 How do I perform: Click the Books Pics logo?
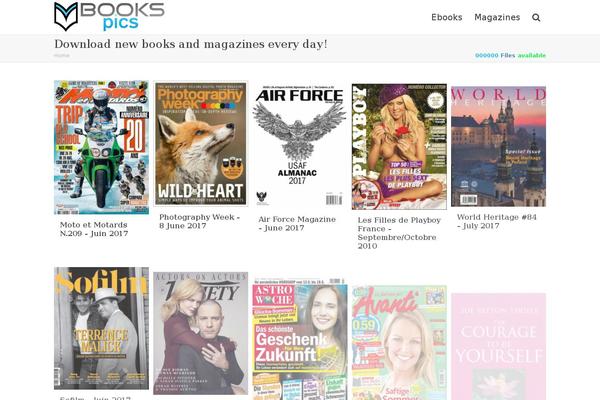[x=109, y=16]
